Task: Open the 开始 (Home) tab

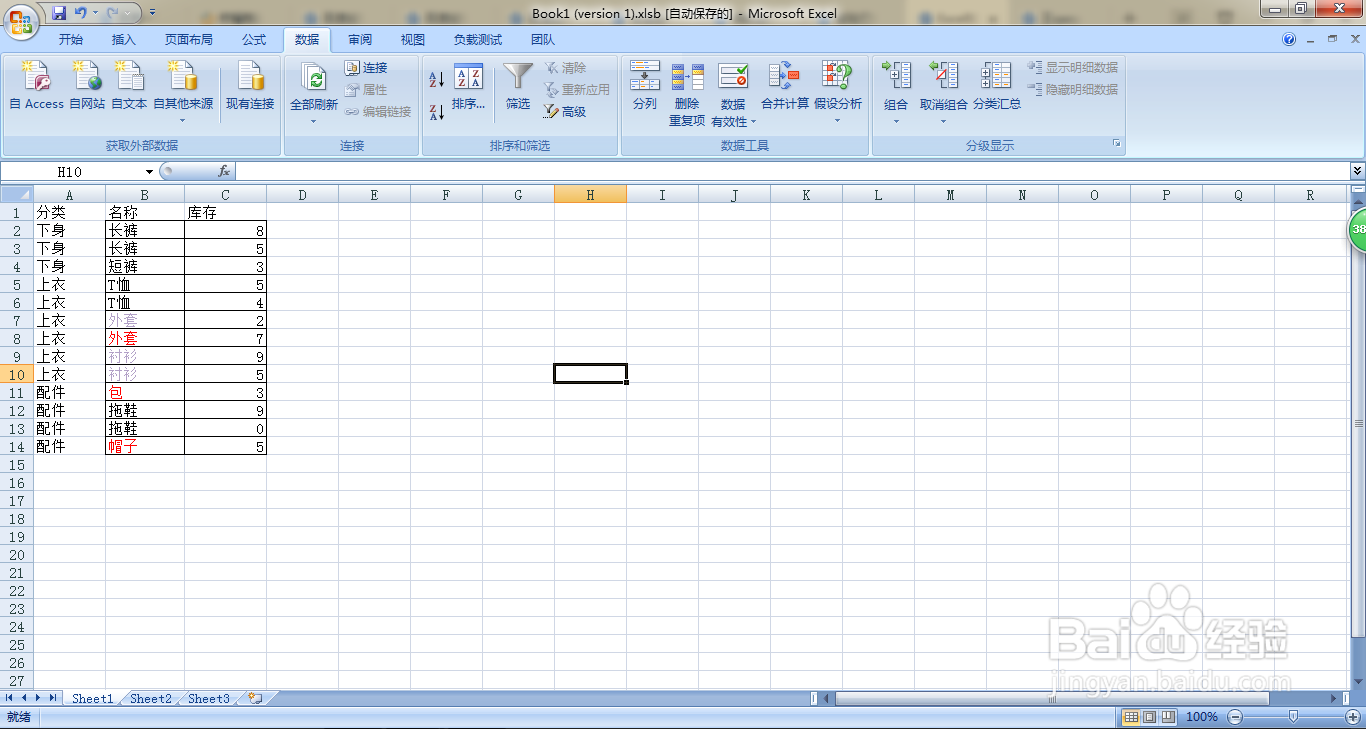Action: pyautogui.click(x=71, y=40)
